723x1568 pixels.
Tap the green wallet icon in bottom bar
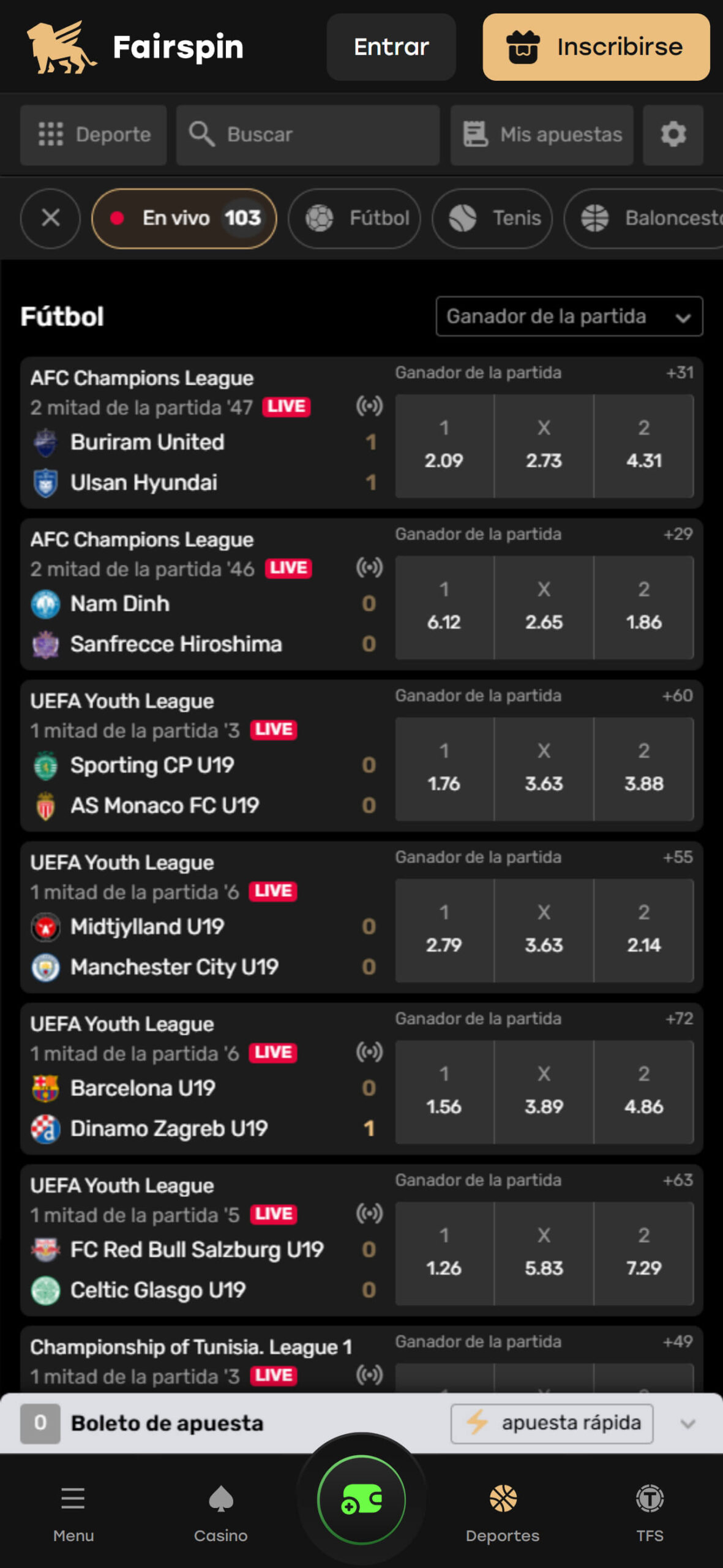361,1499
